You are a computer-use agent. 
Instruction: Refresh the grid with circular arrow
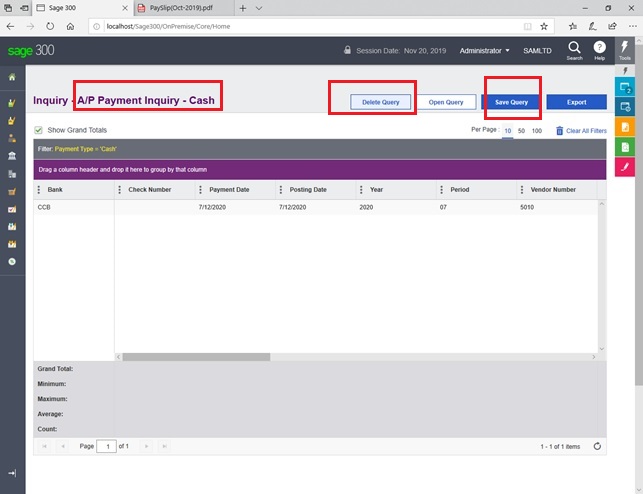tap(597, 446)
